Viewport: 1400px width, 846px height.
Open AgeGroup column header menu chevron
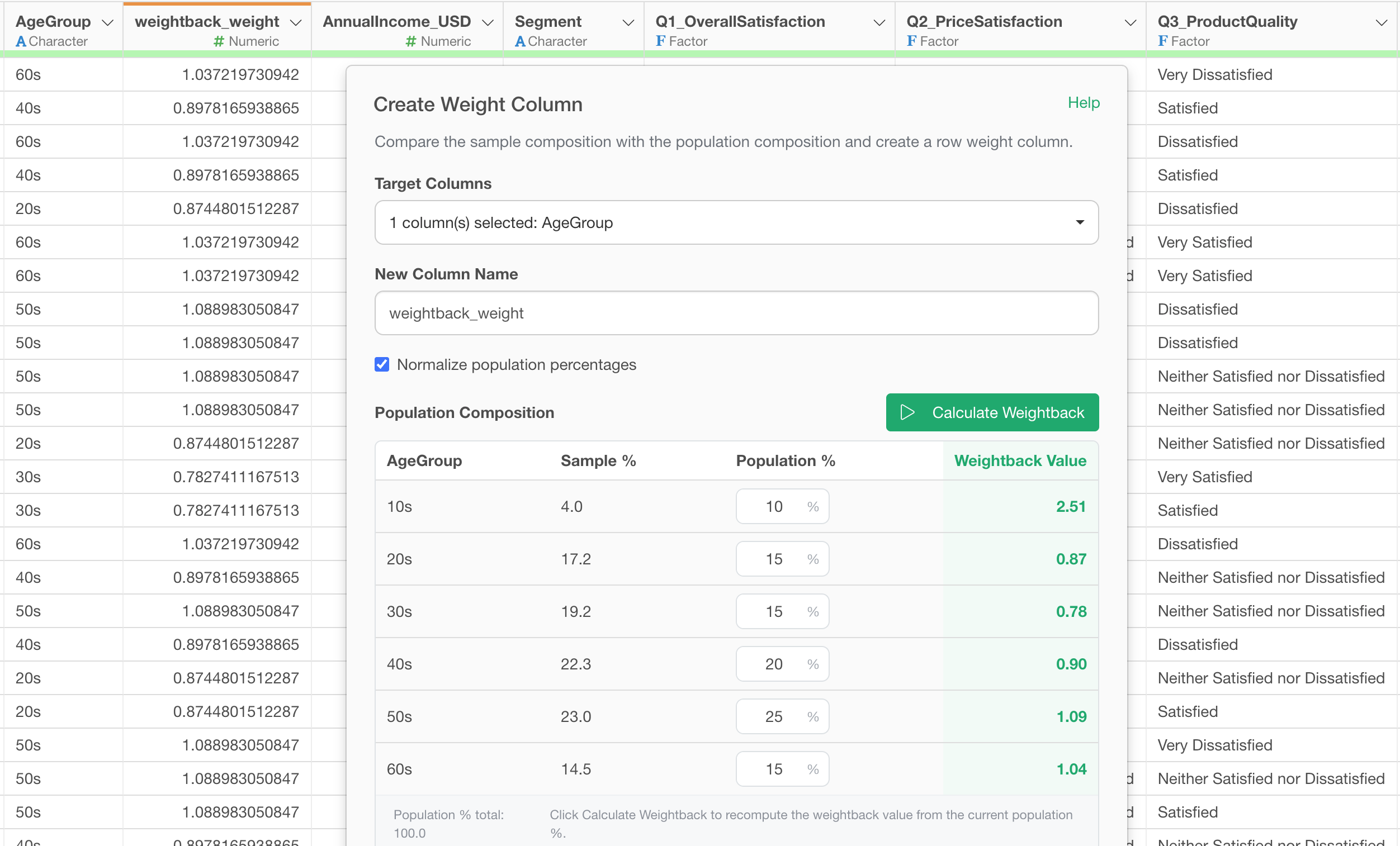pyautogui.click(x=107, y=23)
